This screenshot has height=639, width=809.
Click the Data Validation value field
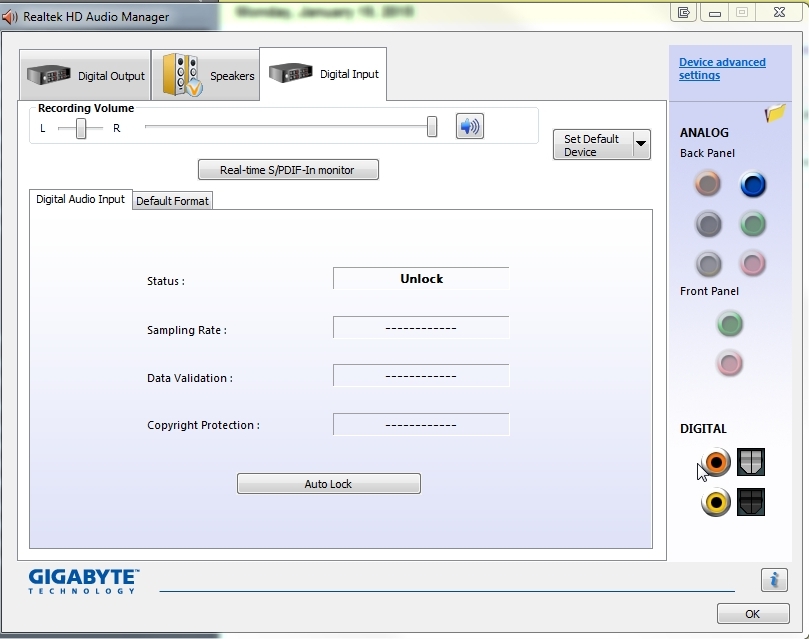coord(421,376)
